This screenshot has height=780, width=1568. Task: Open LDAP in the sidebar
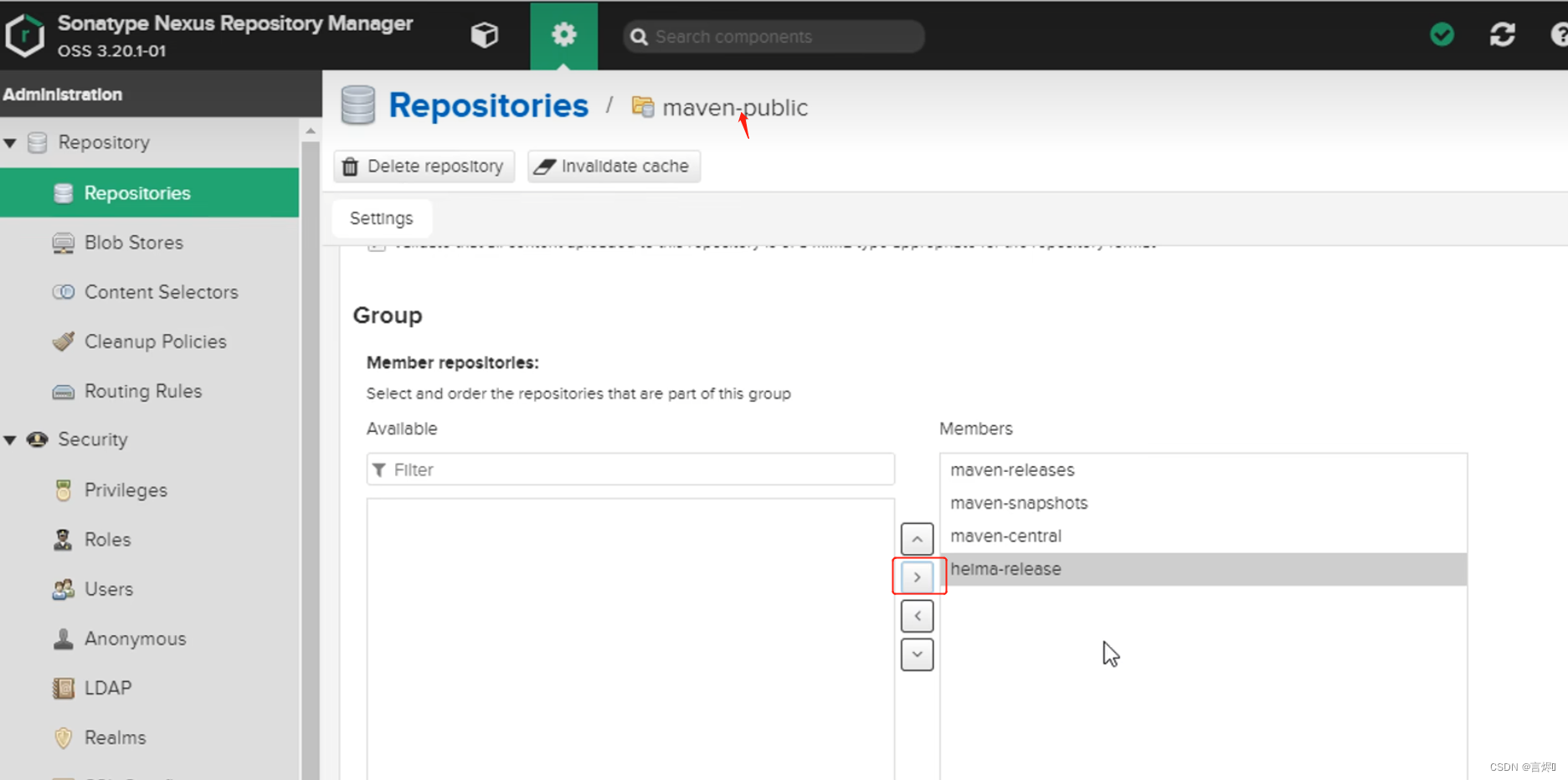point(108,688)
